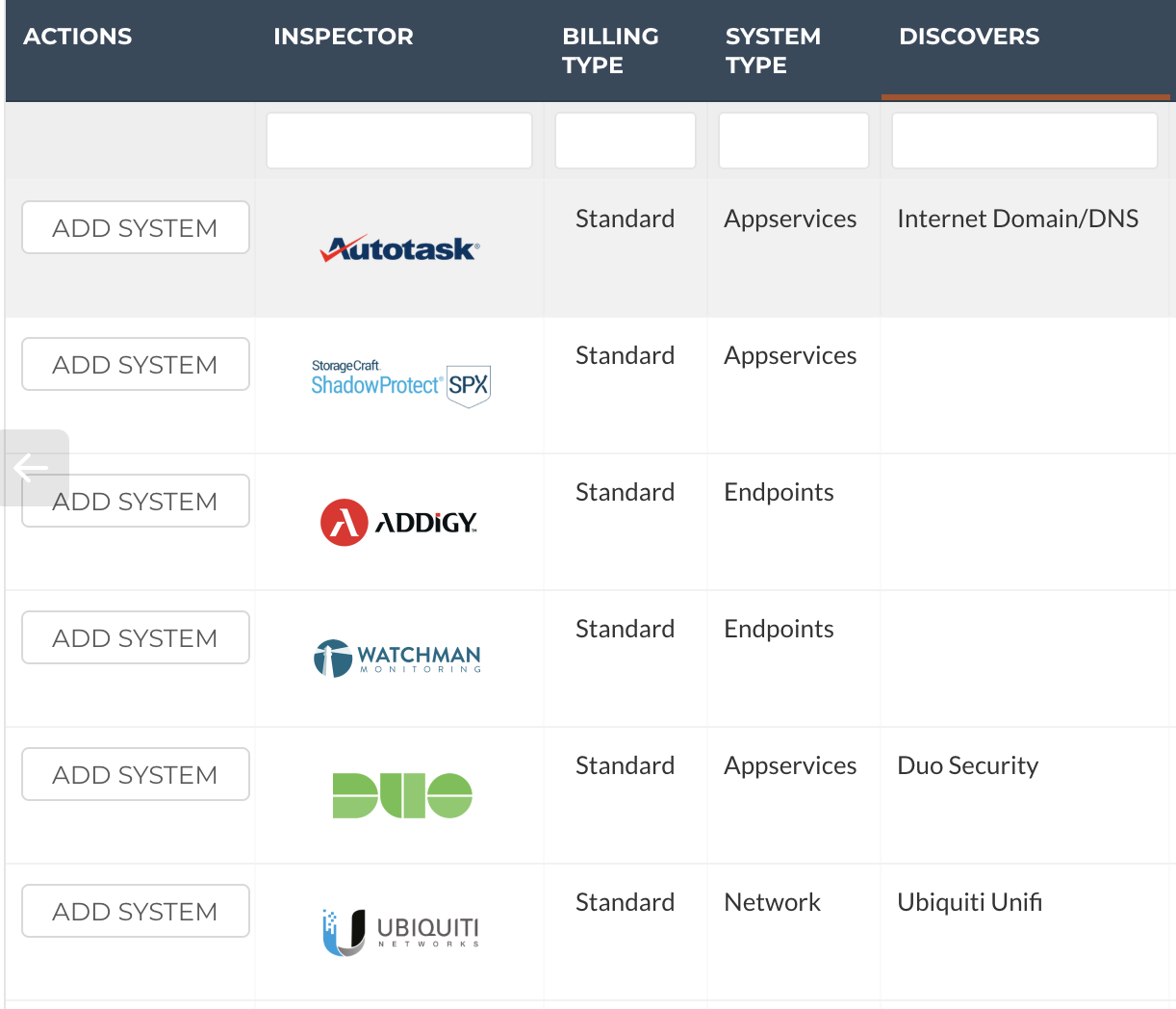Click the Addigy inspector logo
1176x1009 pixels.
[x=398, y=523]
